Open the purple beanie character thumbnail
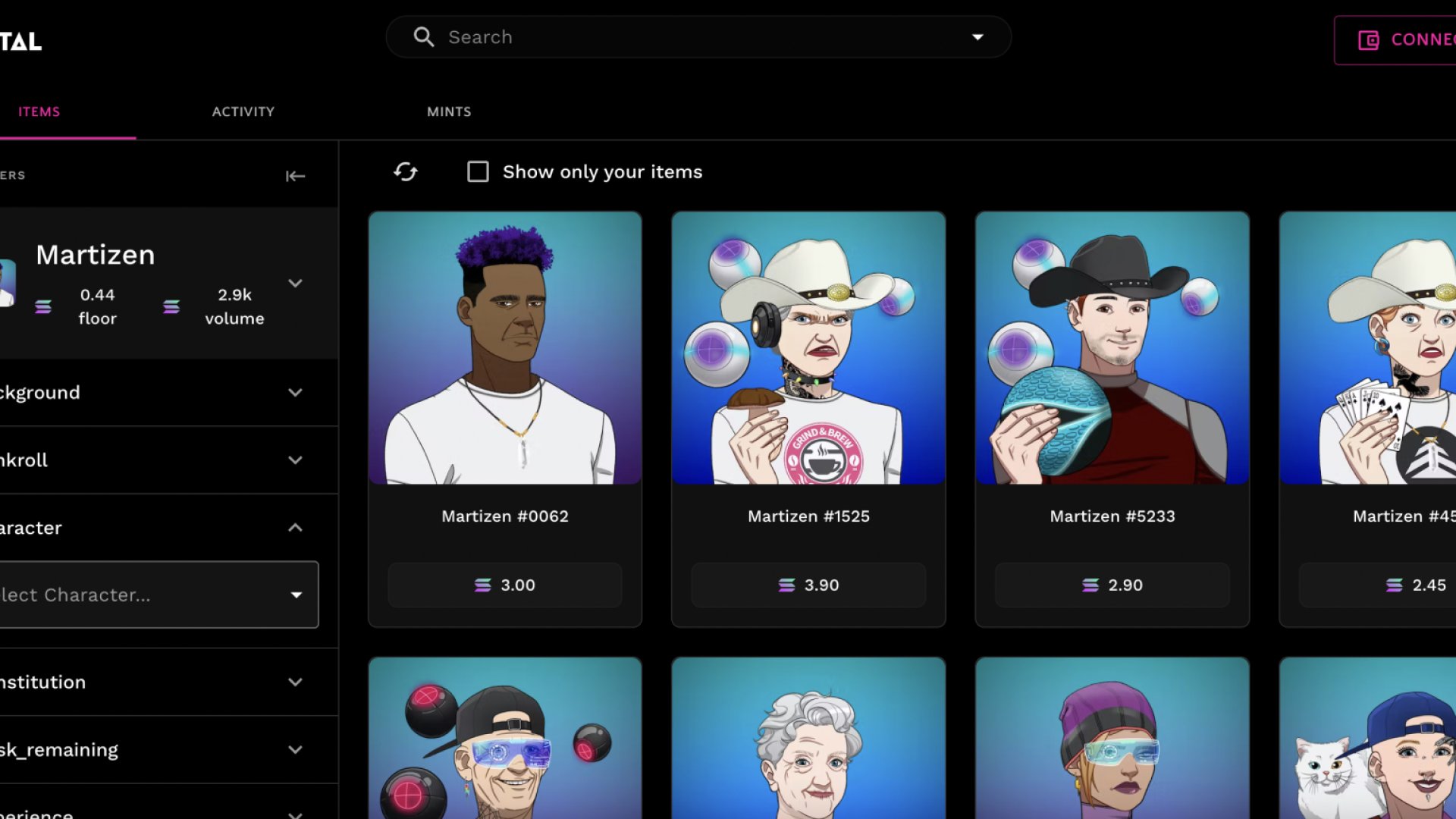Image resolution: width=1456 pixels, height=819 pixels. coord(1112,739)
